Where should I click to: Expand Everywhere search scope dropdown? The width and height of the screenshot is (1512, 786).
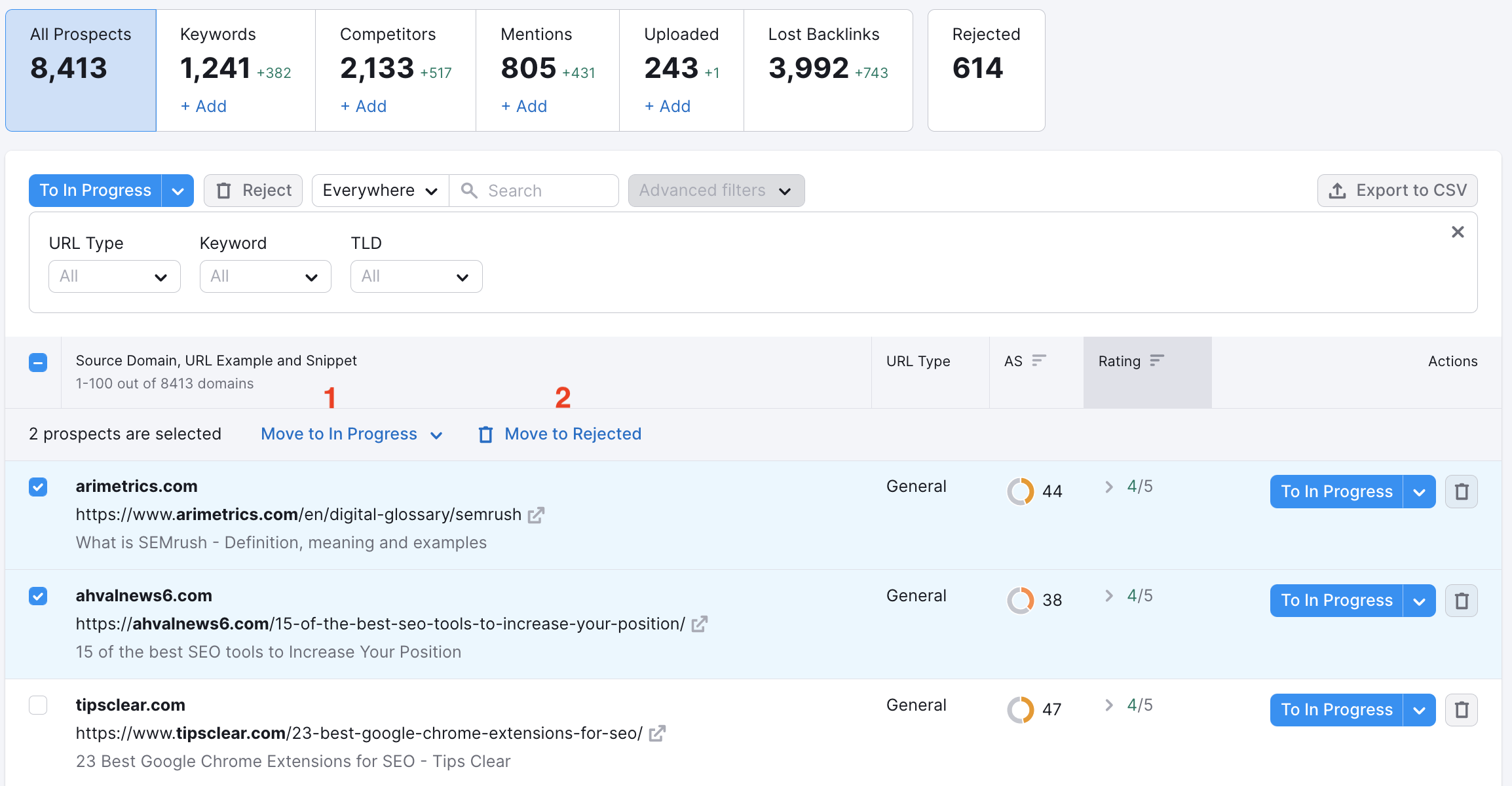pos(380,191)
